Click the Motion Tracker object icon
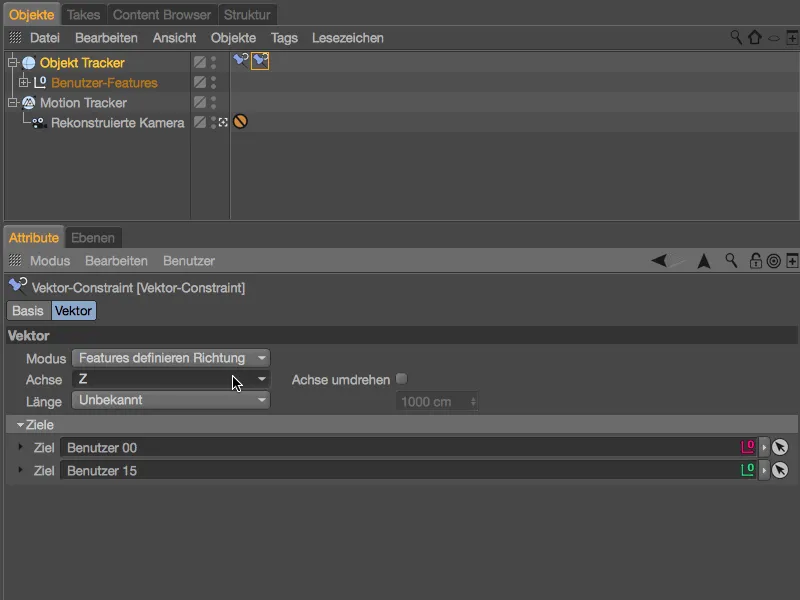This screenshot has width=800, height=600. [x=29, y=103]
